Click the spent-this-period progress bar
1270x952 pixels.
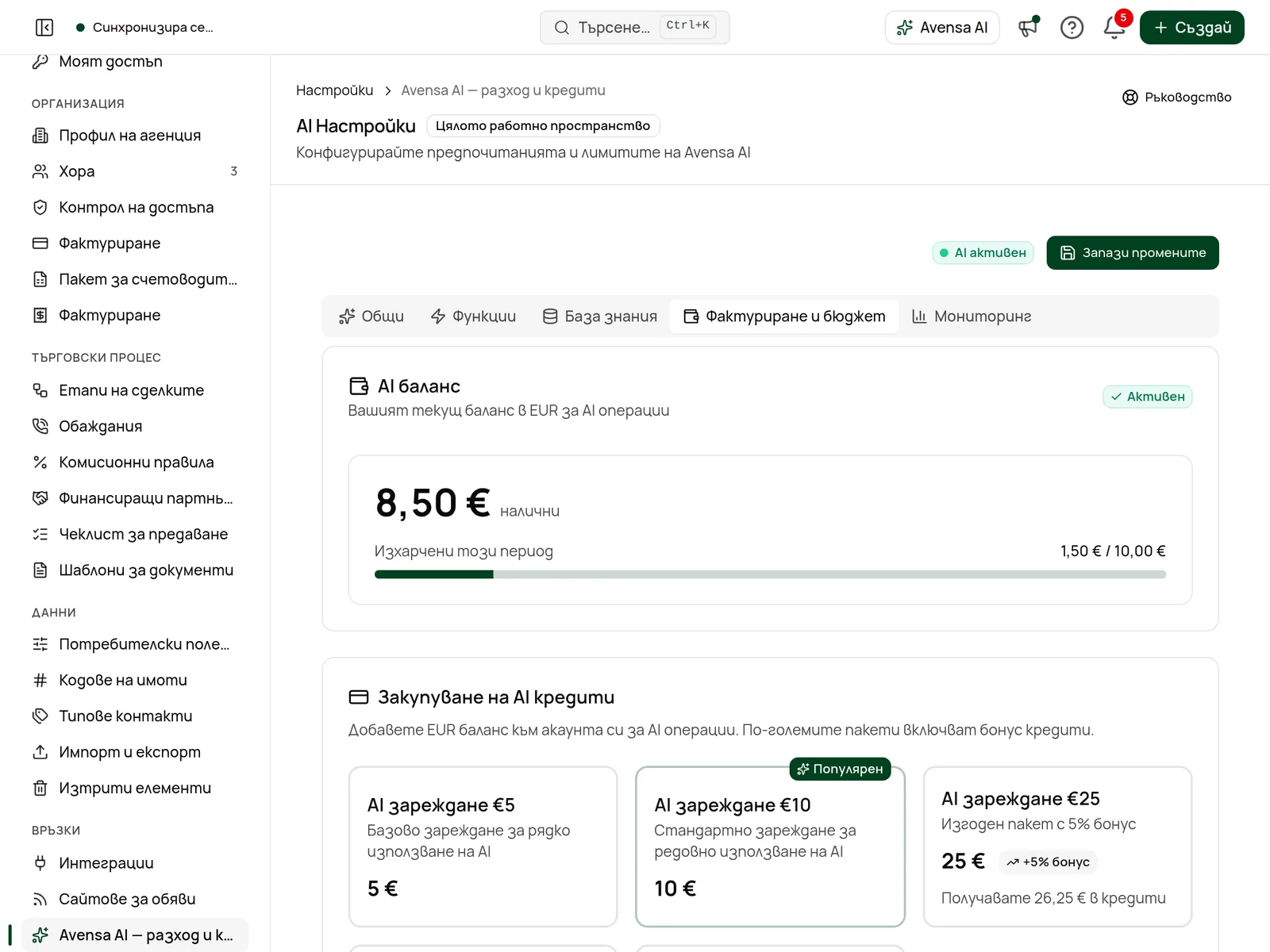tap(770, 574)
